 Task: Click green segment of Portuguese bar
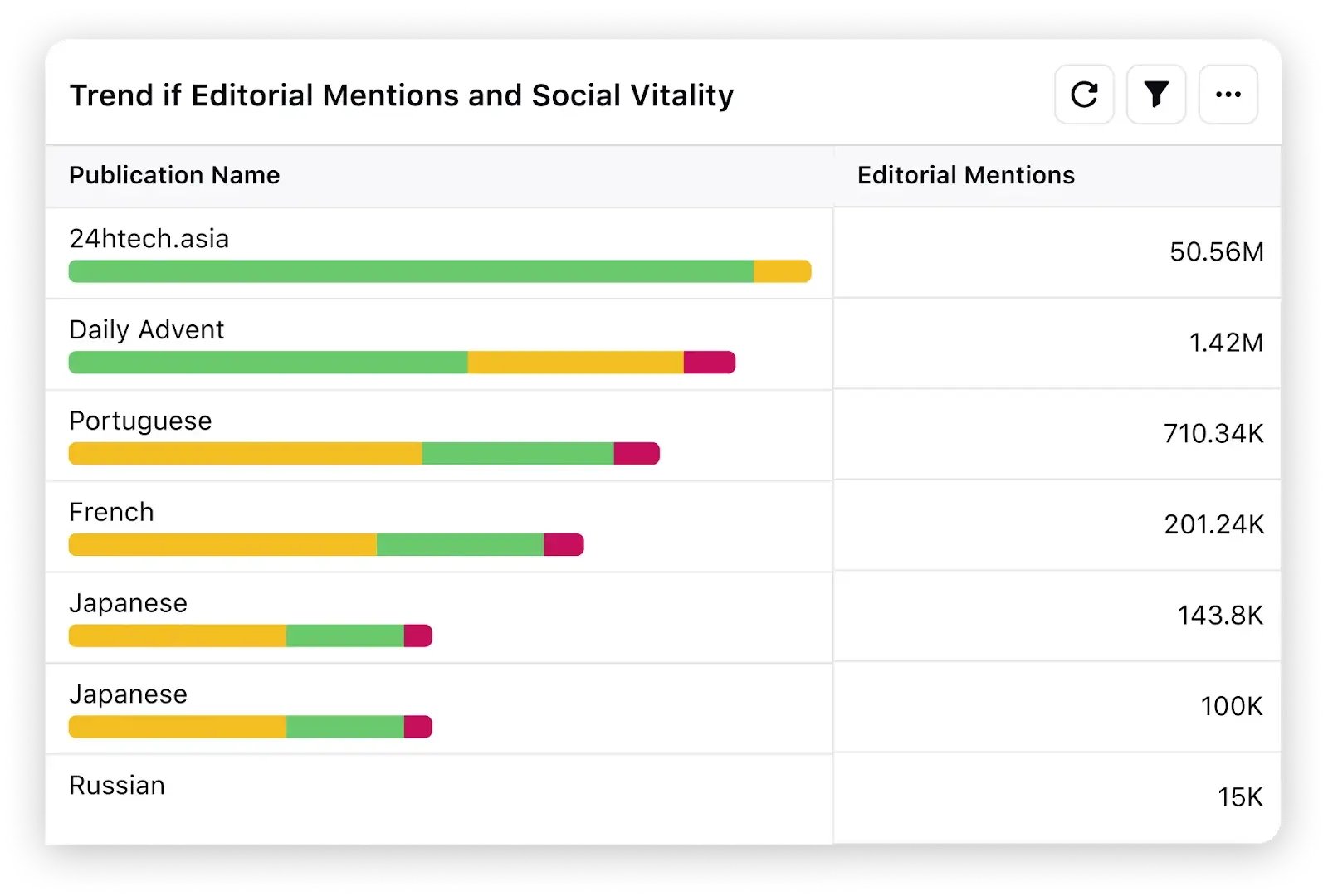tap(518, 454)
